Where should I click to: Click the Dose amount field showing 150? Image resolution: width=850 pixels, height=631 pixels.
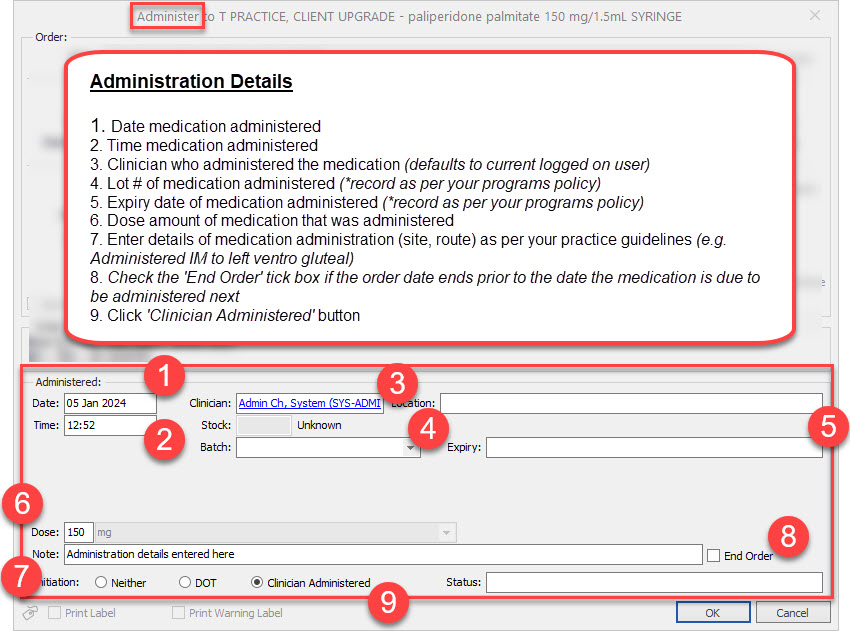click(79, 532)
